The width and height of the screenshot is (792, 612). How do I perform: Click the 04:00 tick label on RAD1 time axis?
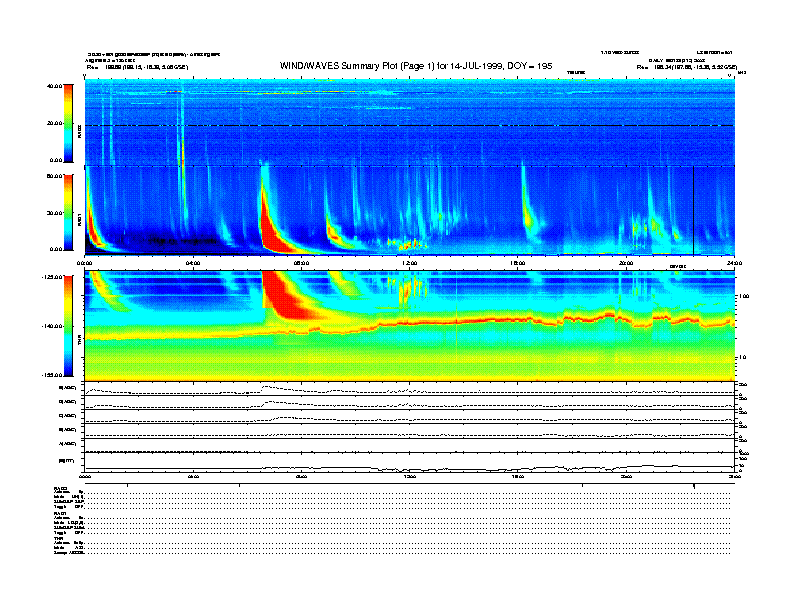pyautogui.click(x=193, y=263)
